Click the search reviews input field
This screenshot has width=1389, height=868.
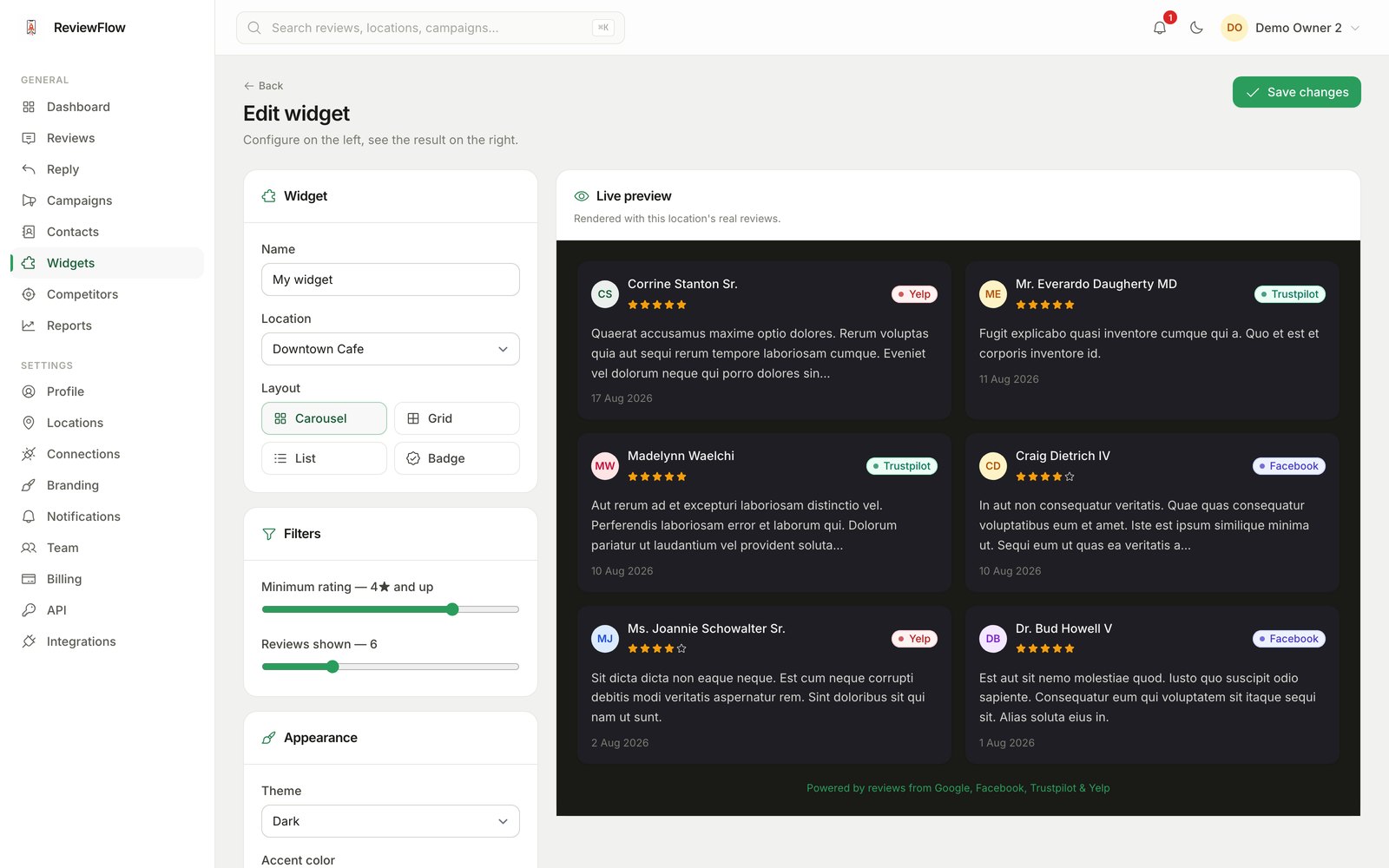coord(431,28)
